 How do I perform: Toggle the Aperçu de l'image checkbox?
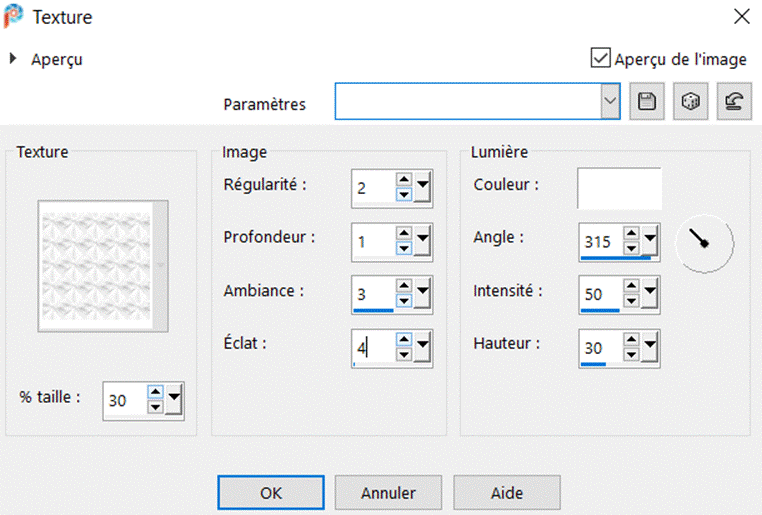(x=601, y=58)
